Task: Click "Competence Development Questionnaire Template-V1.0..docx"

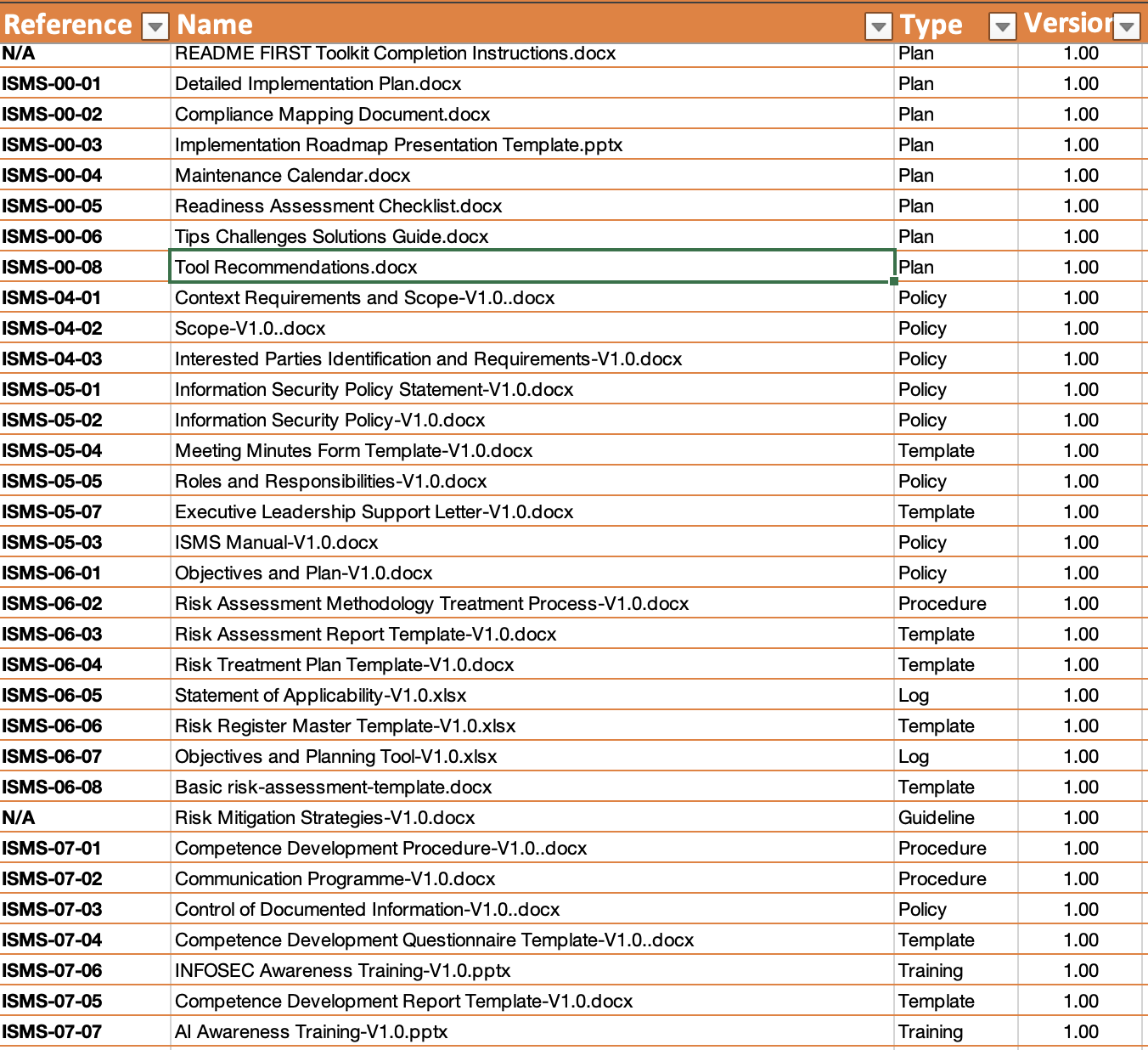Action: coord(532,940)
